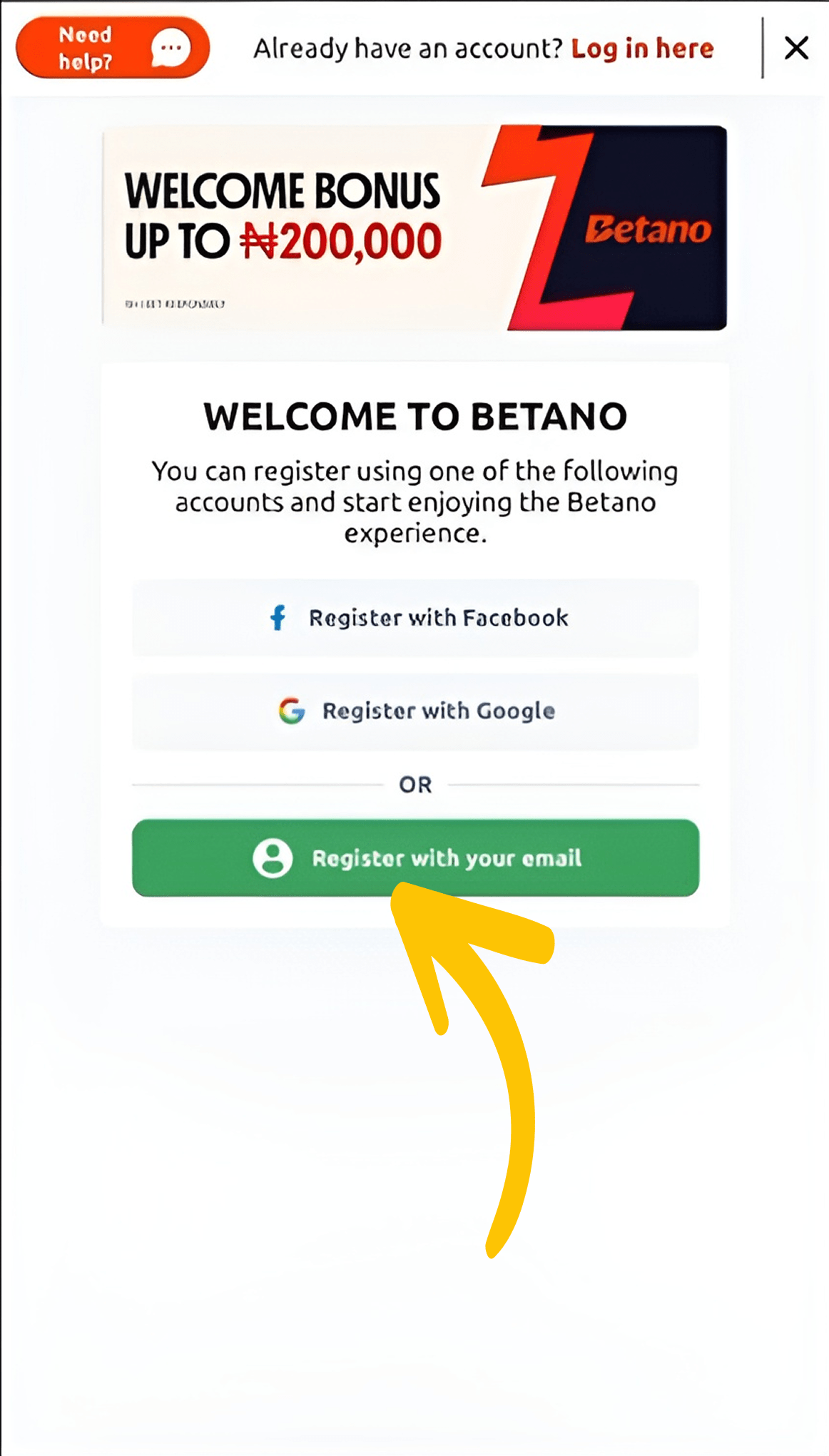Click the chat bubble icon on Need help
Image resolution: width=829 pixels, height=1456 pixels.
[171, 47]
